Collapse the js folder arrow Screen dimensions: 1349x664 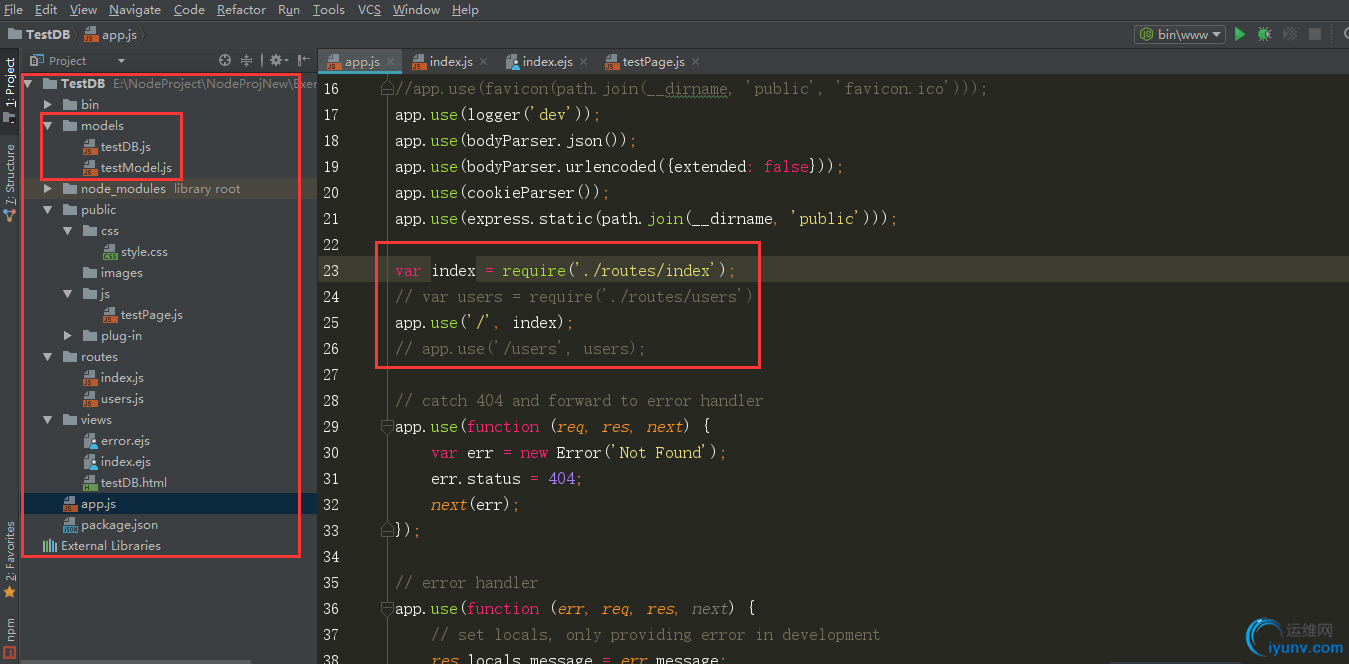pyautogui.click(x=68, y=293)
